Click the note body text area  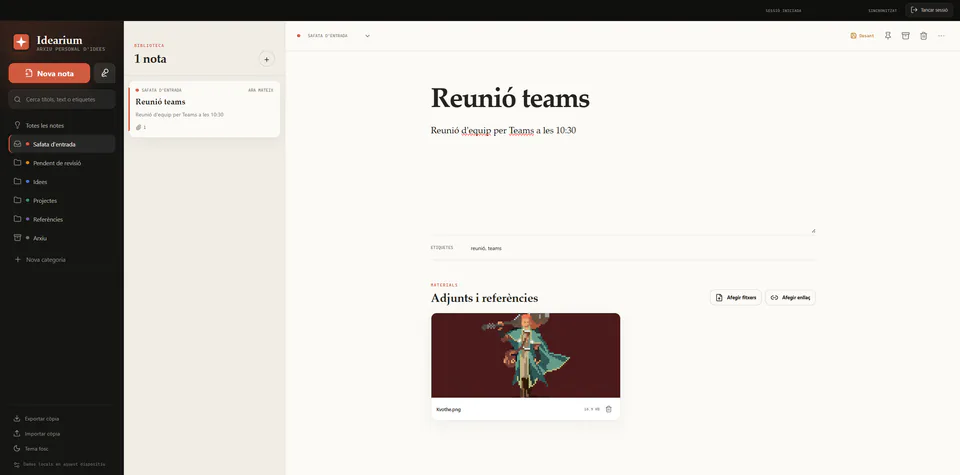623,178
